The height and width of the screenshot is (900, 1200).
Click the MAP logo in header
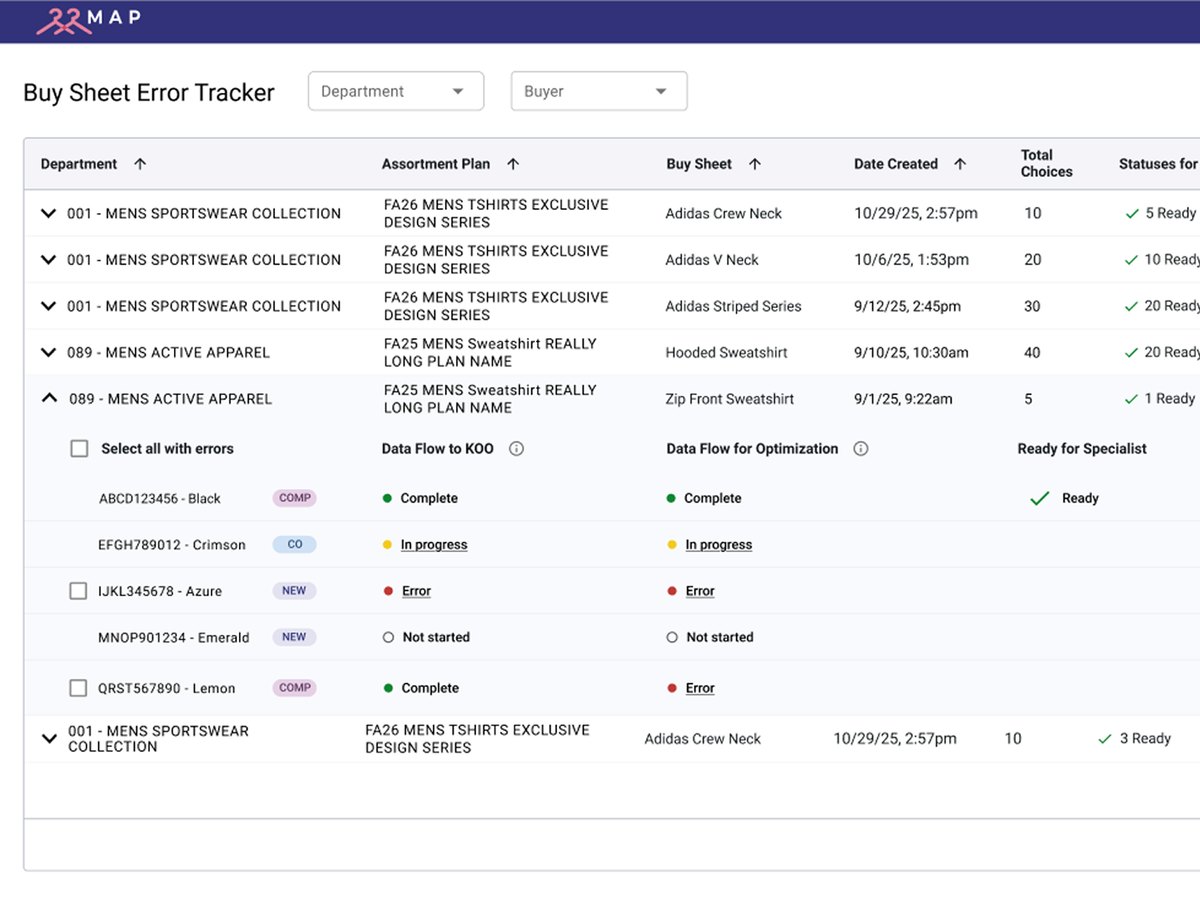tap(88, 20)
